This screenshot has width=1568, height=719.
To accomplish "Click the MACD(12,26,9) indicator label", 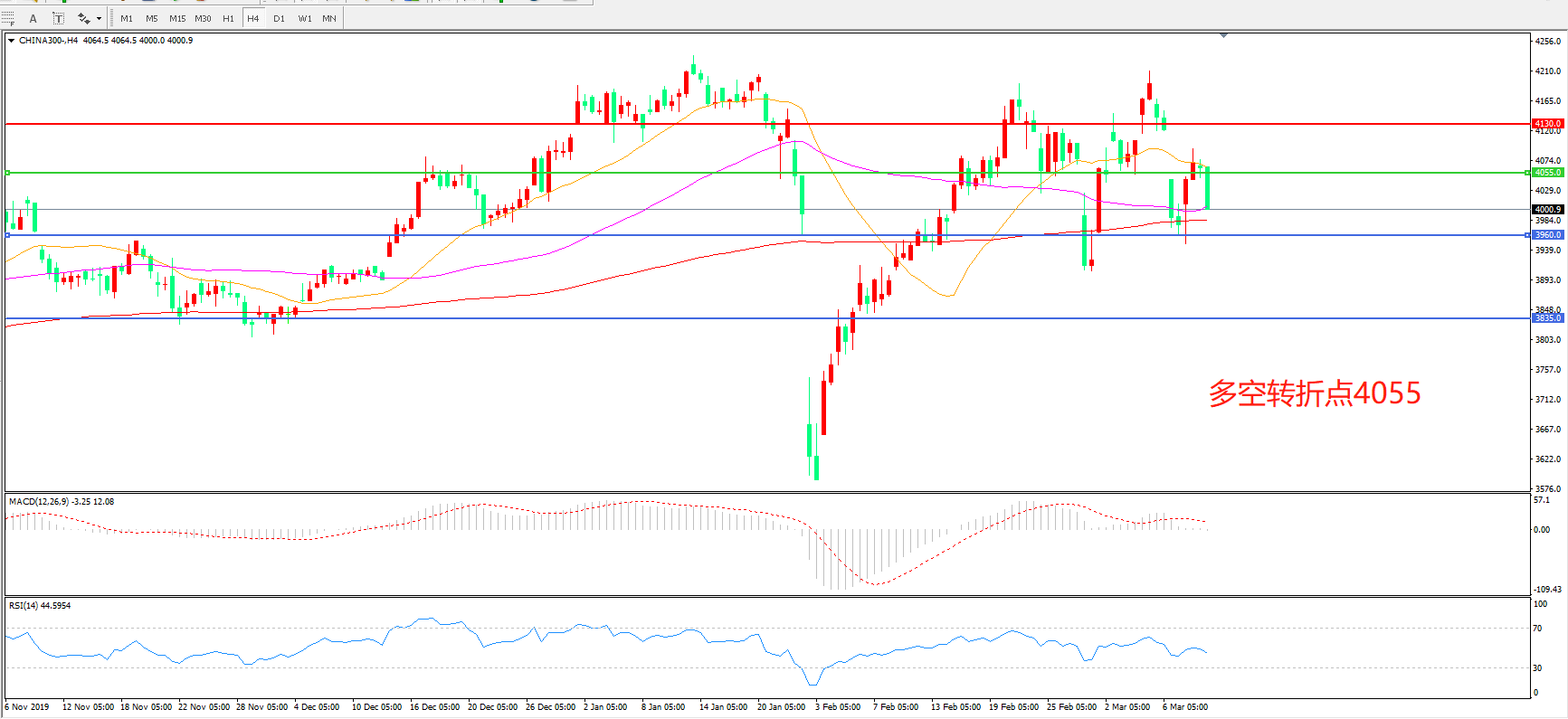I will [x=38, y=502].
